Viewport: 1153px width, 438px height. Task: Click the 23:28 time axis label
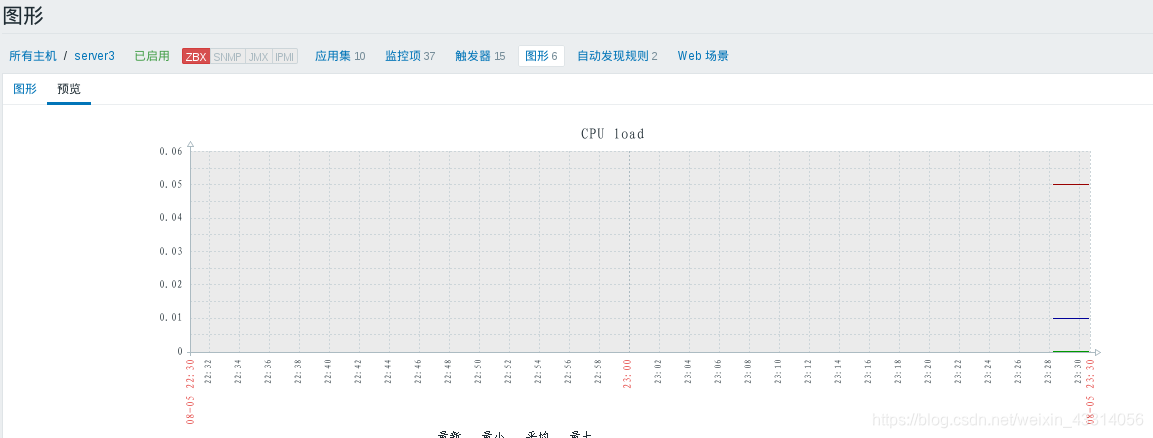[1048, 370]
